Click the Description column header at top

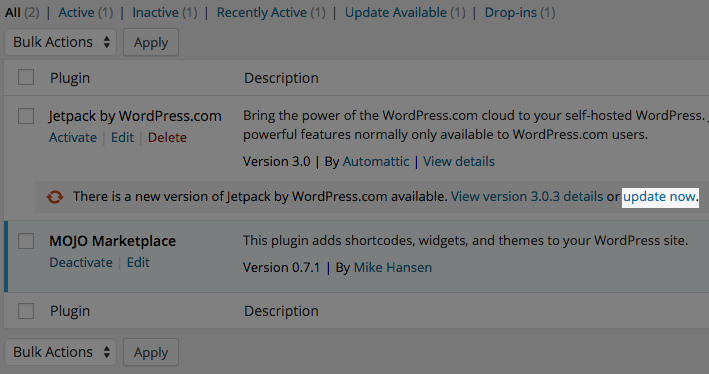click(x=281, y=78)
